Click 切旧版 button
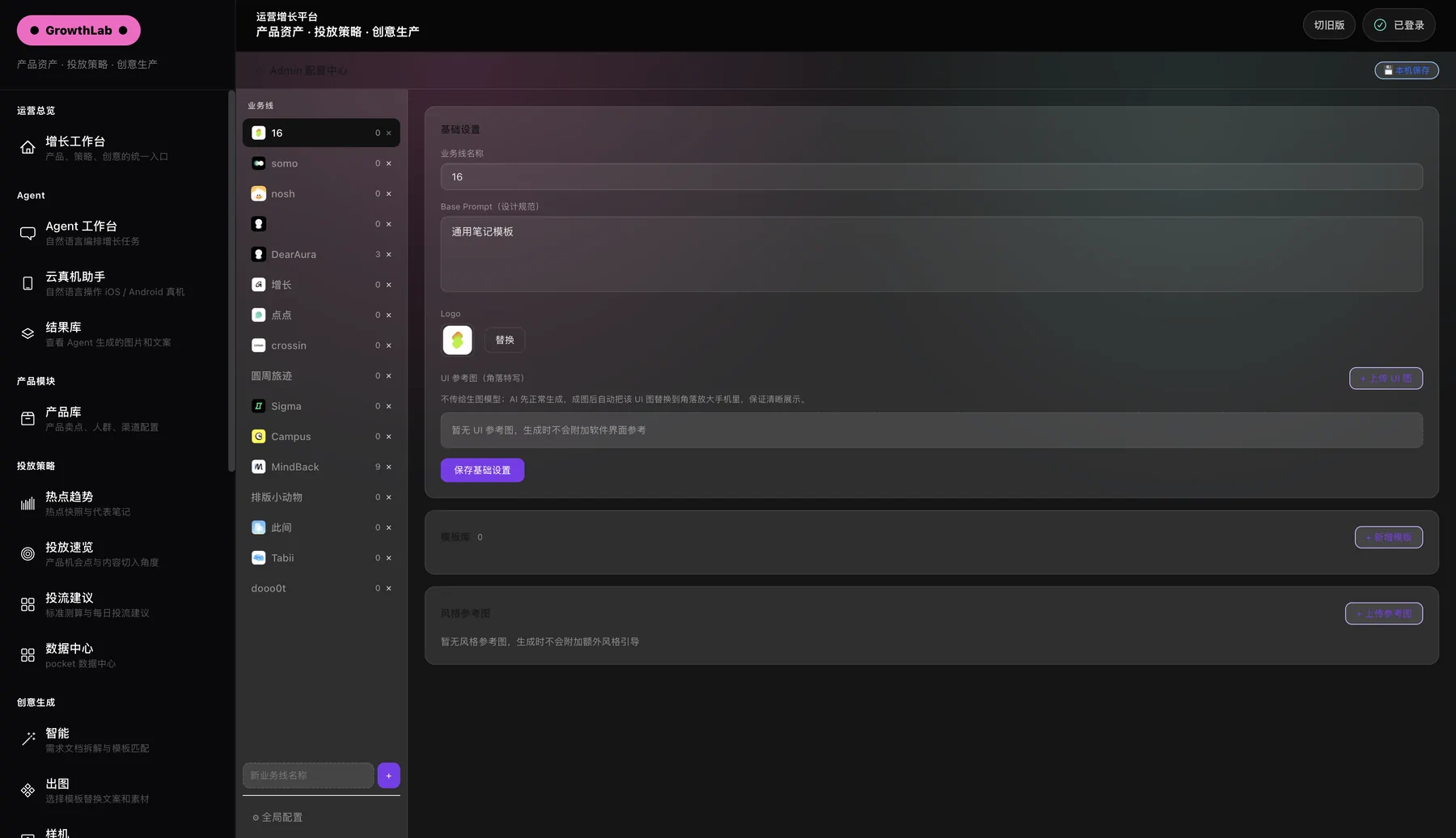Image resolution: width=1456 pixels, height=838 pixels. coord(1329,25)
